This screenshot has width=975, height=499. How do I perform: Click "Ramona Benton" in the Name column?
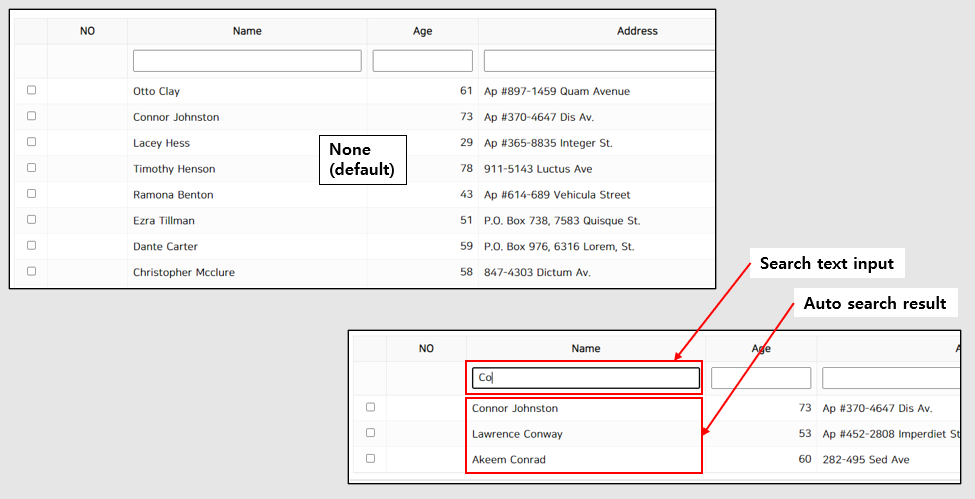pos(173,195)
